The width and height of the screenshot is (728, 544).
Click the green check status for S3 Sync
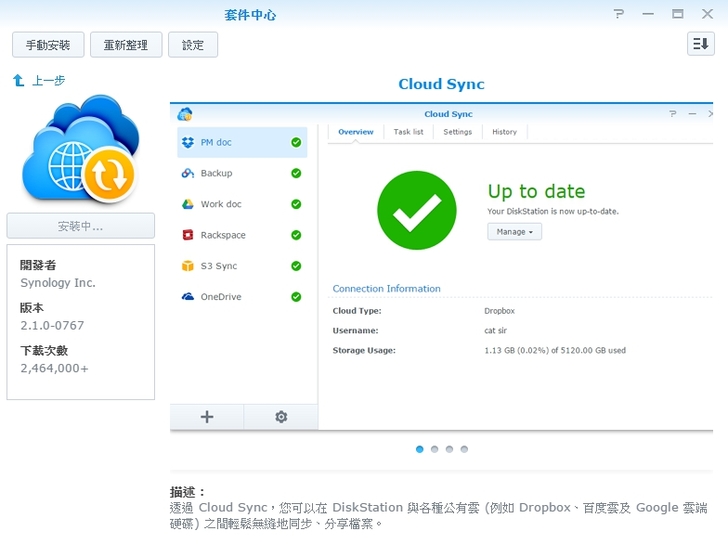tap(296, 266)
